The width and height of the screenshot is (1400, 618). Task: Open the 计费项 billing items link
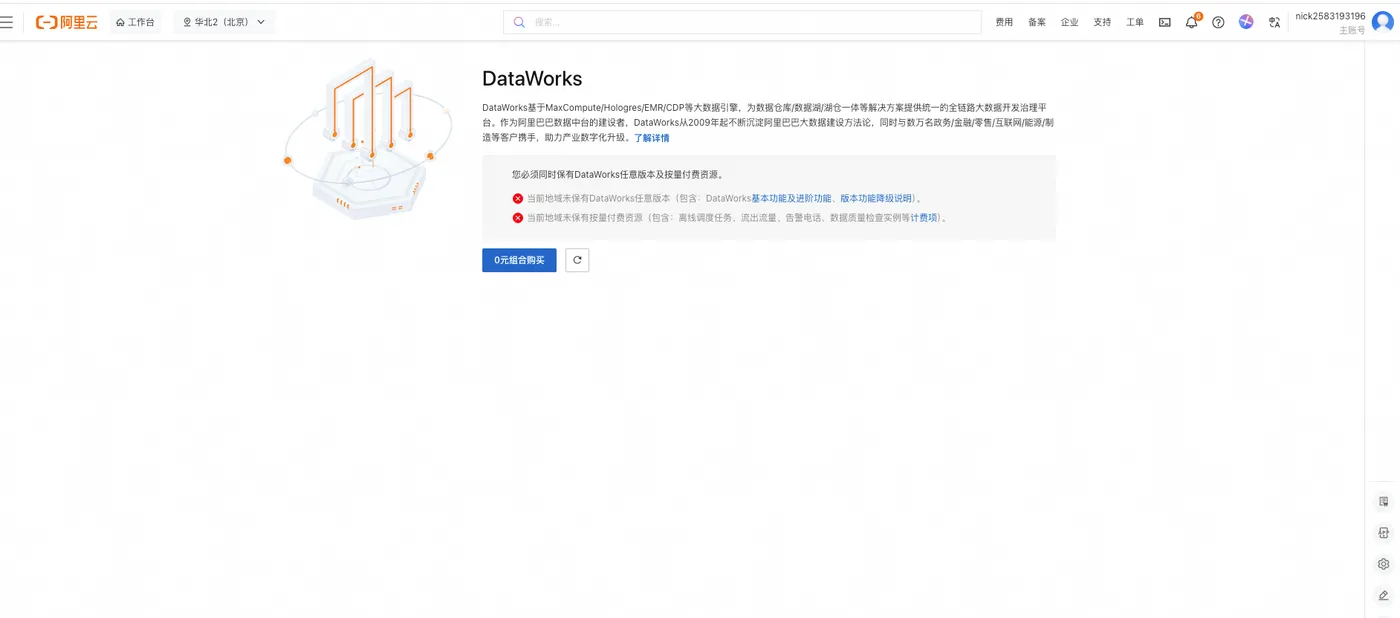coord(924,217)
